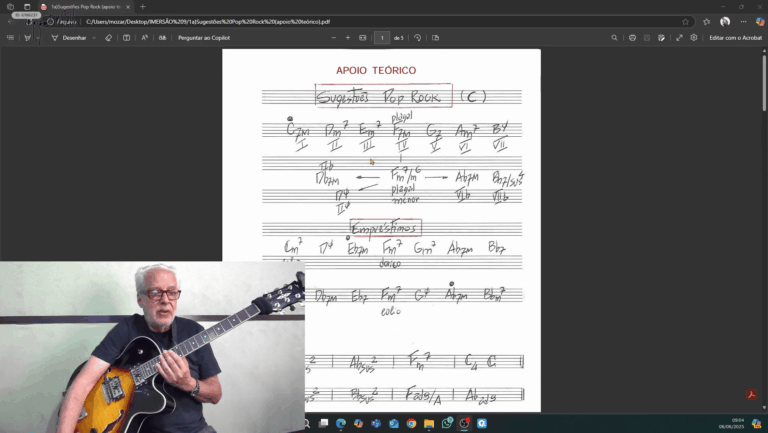768x433 pixels.
Task: Print the PDF document
Action: [x=632, y=38]
